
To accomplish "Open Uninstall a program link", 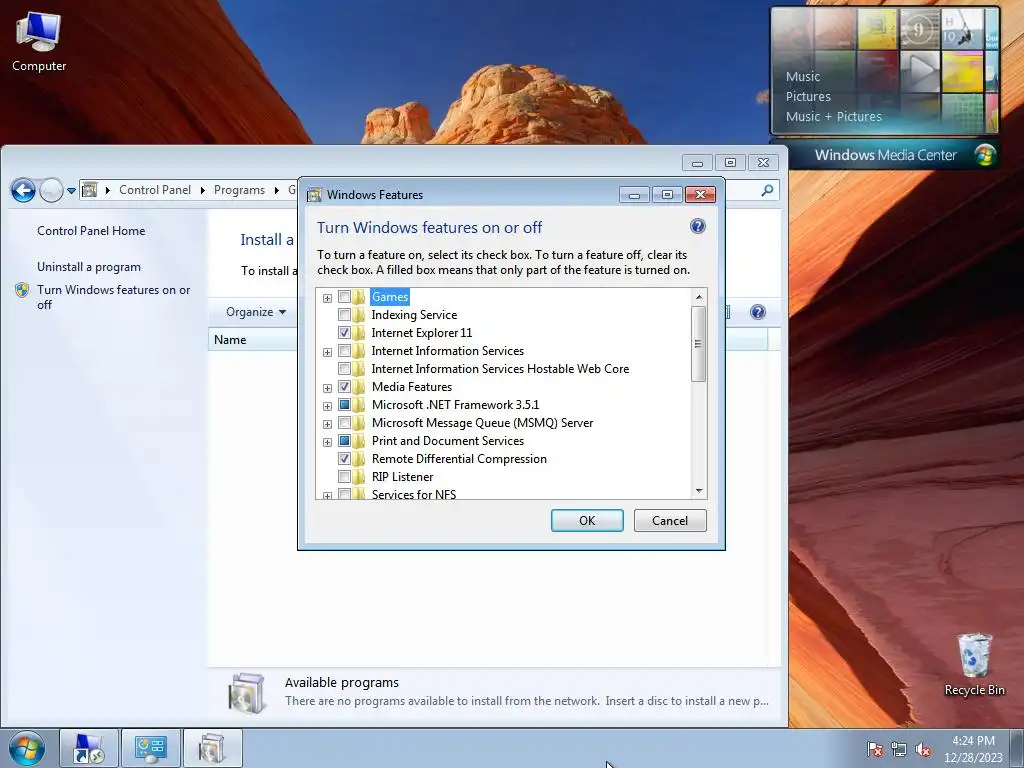I will (x=89, y=266).
